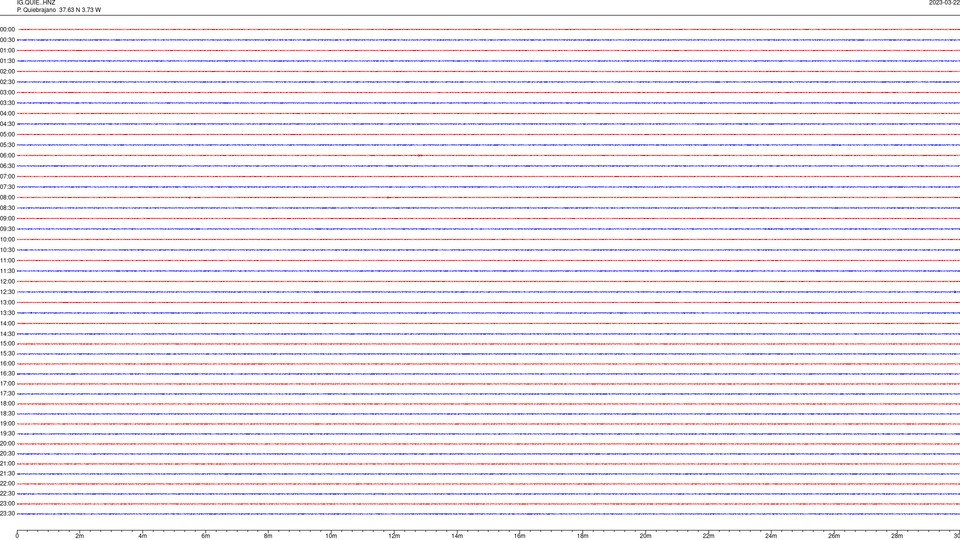Select the 16:30 time row label
This screenshot has width=960, height=540.
tap(7, 374)
